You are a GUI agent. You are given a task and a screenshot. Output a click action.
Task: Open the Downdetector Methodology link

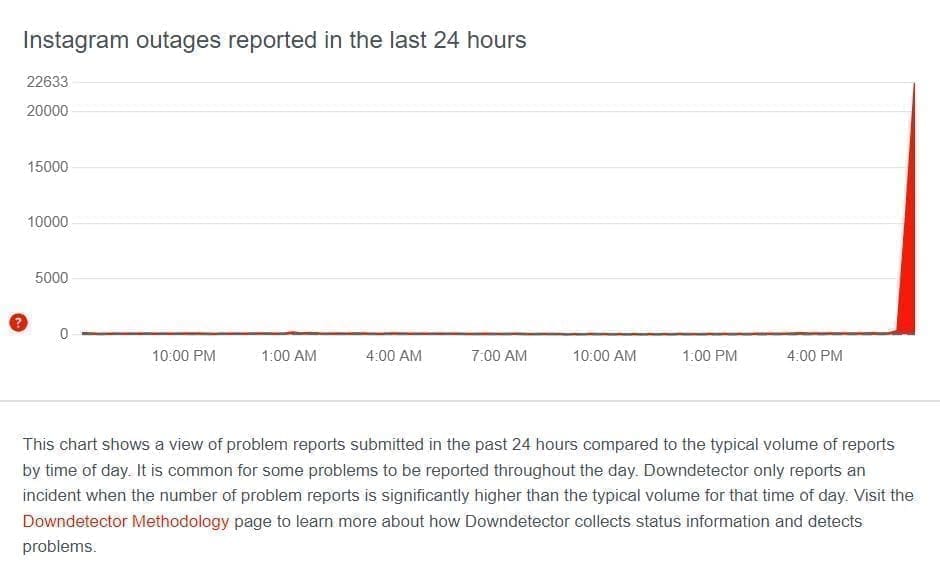(126, 521)
